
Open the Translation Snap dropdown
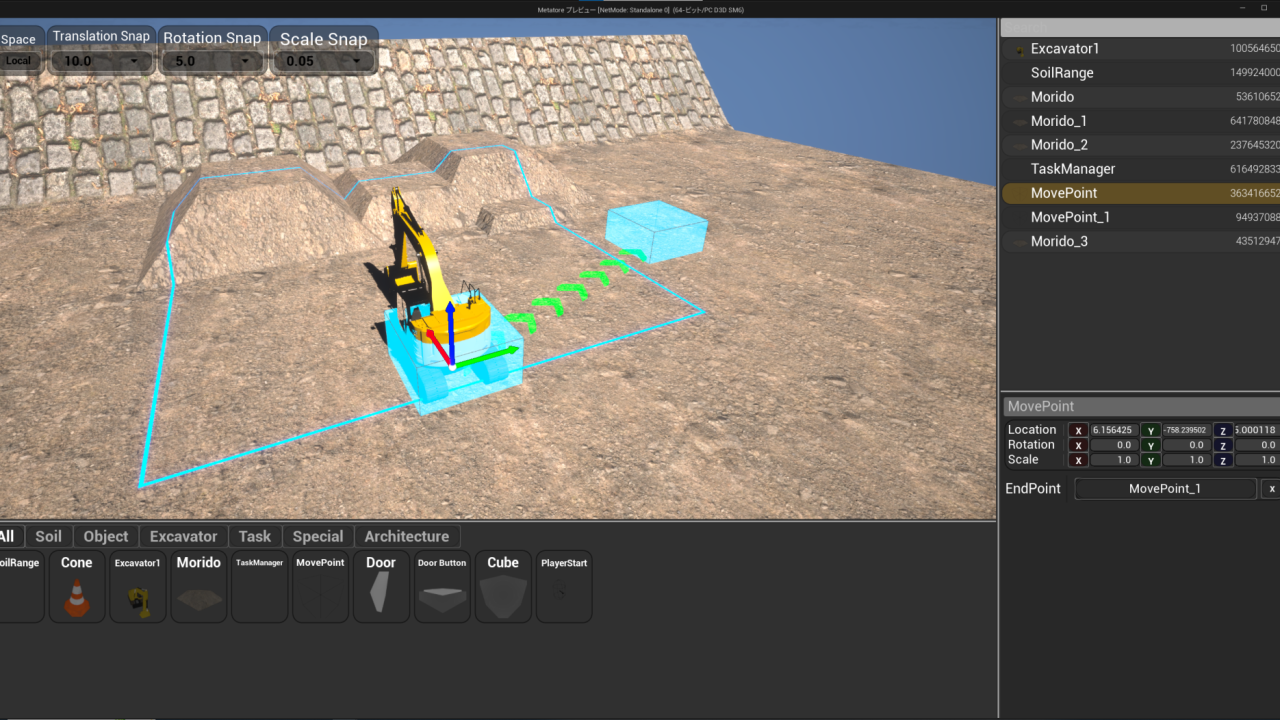pos(101,61)
